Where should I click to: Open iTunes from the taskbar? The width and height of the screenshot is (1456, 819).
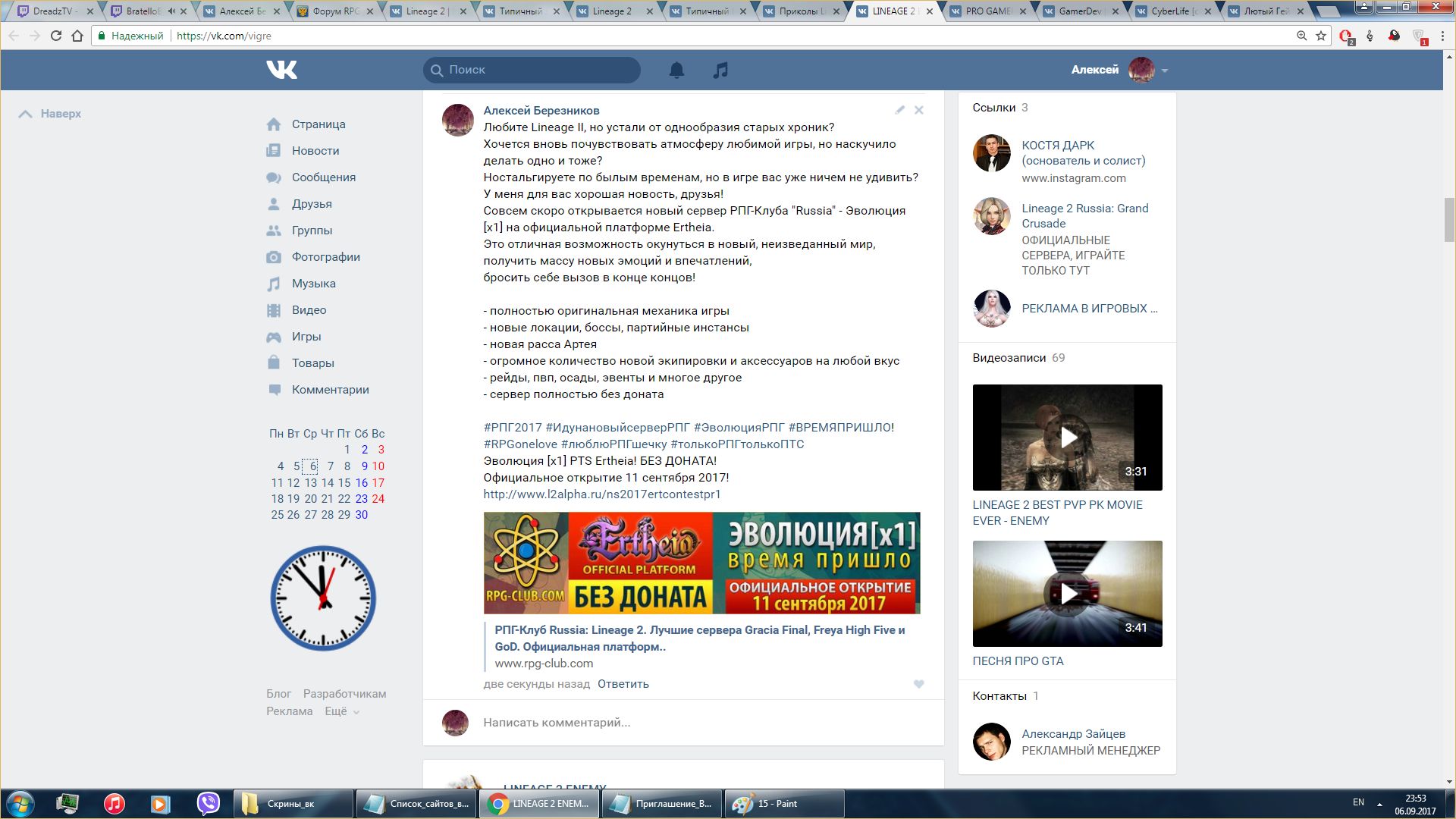coord(115,804)
